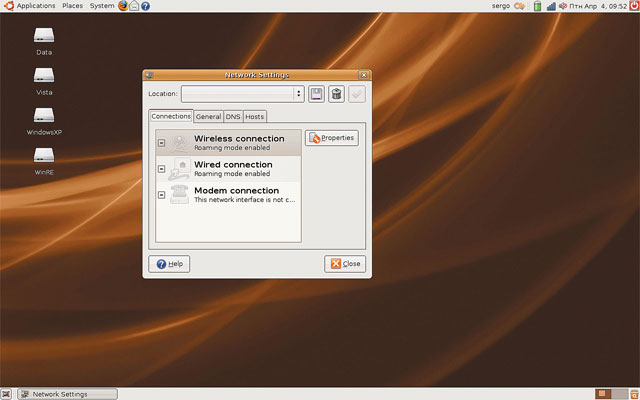Open Properties for selected connection
The image size is (640, 400).
tap(332, 138)
